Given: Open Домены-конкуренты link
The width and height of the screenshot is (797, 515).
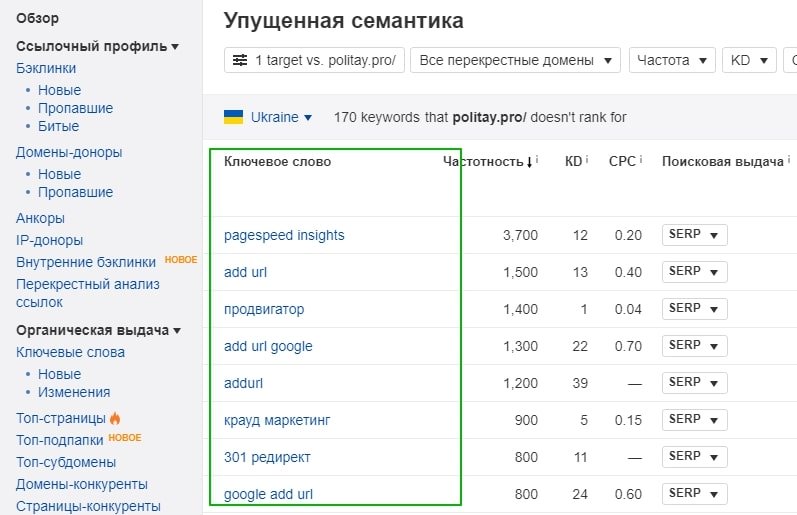Looking at the screenshot, I should click(81, 484).
